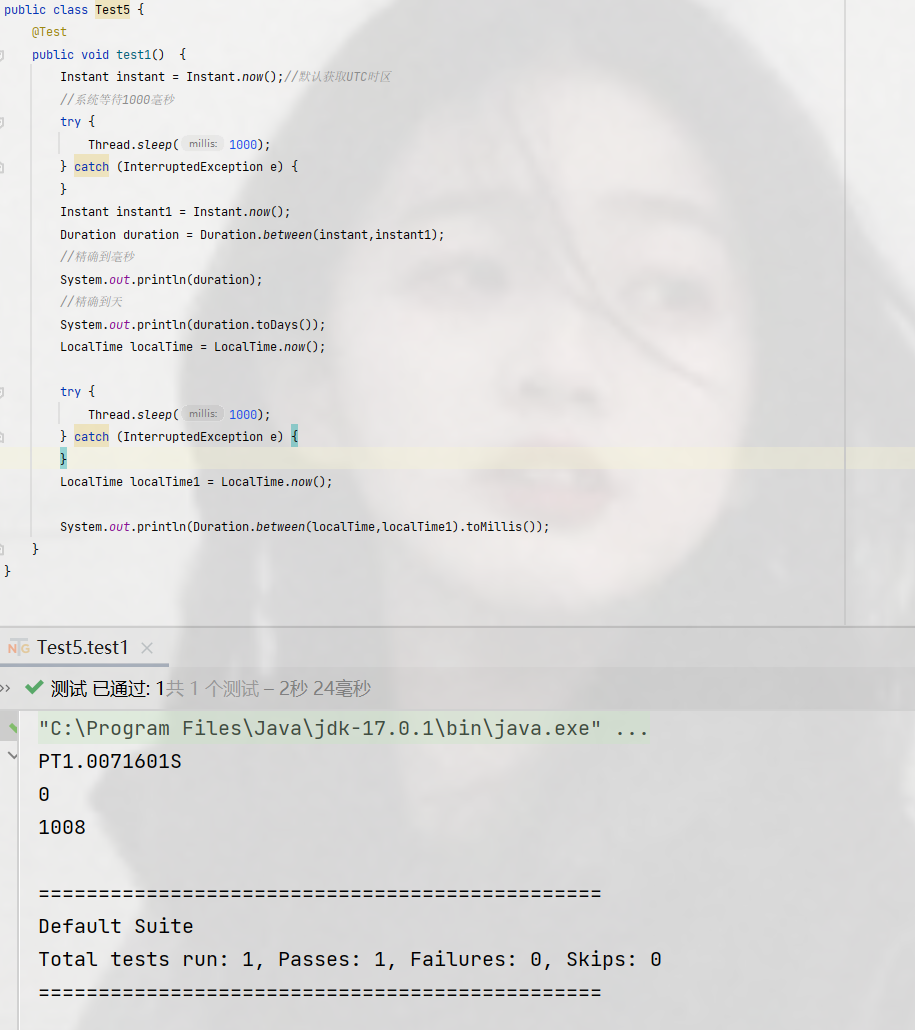Viewport: 915px width, 1030px height.
Task: Click the gutter marker beside the first catch line
Action: point(7,166)
